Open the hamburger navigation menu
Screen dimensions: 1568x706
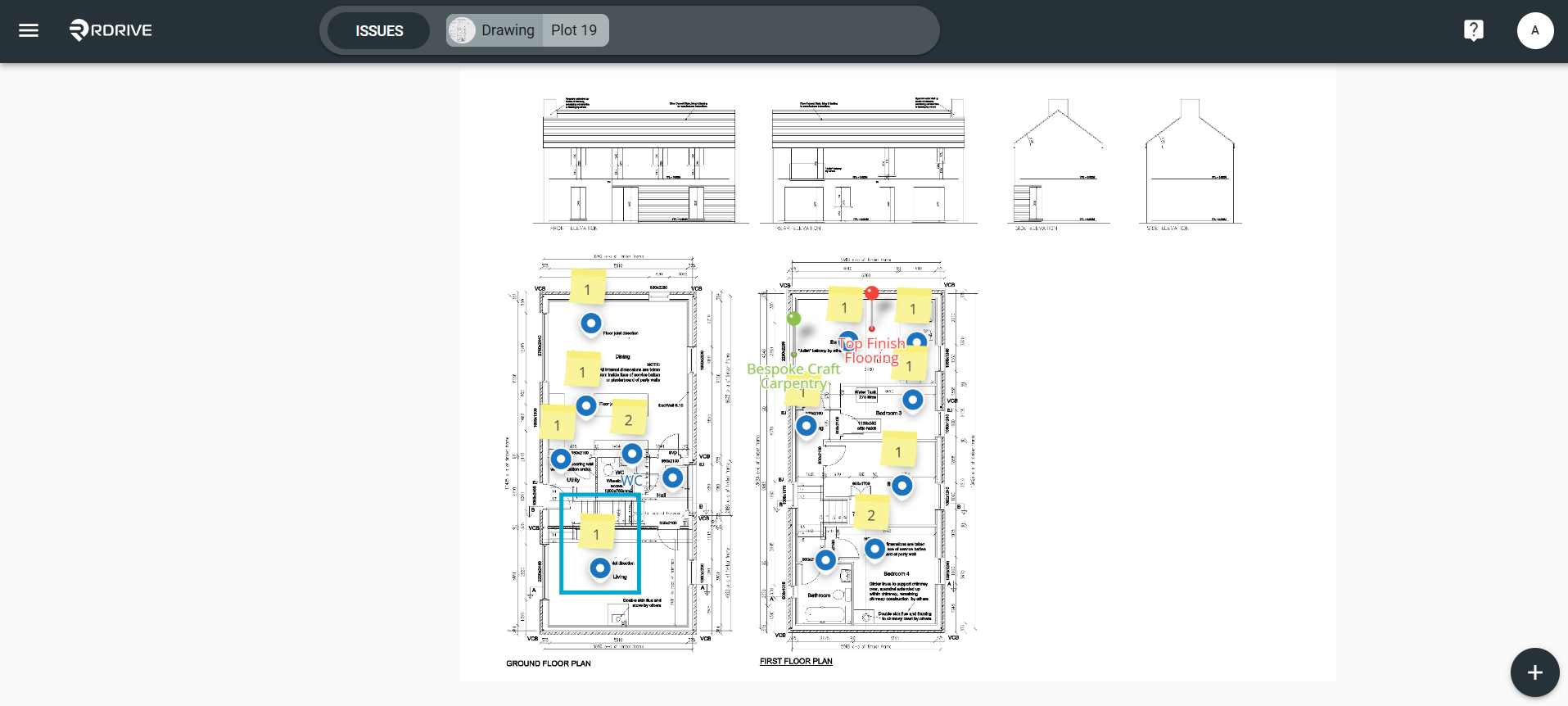coord(29,30)
